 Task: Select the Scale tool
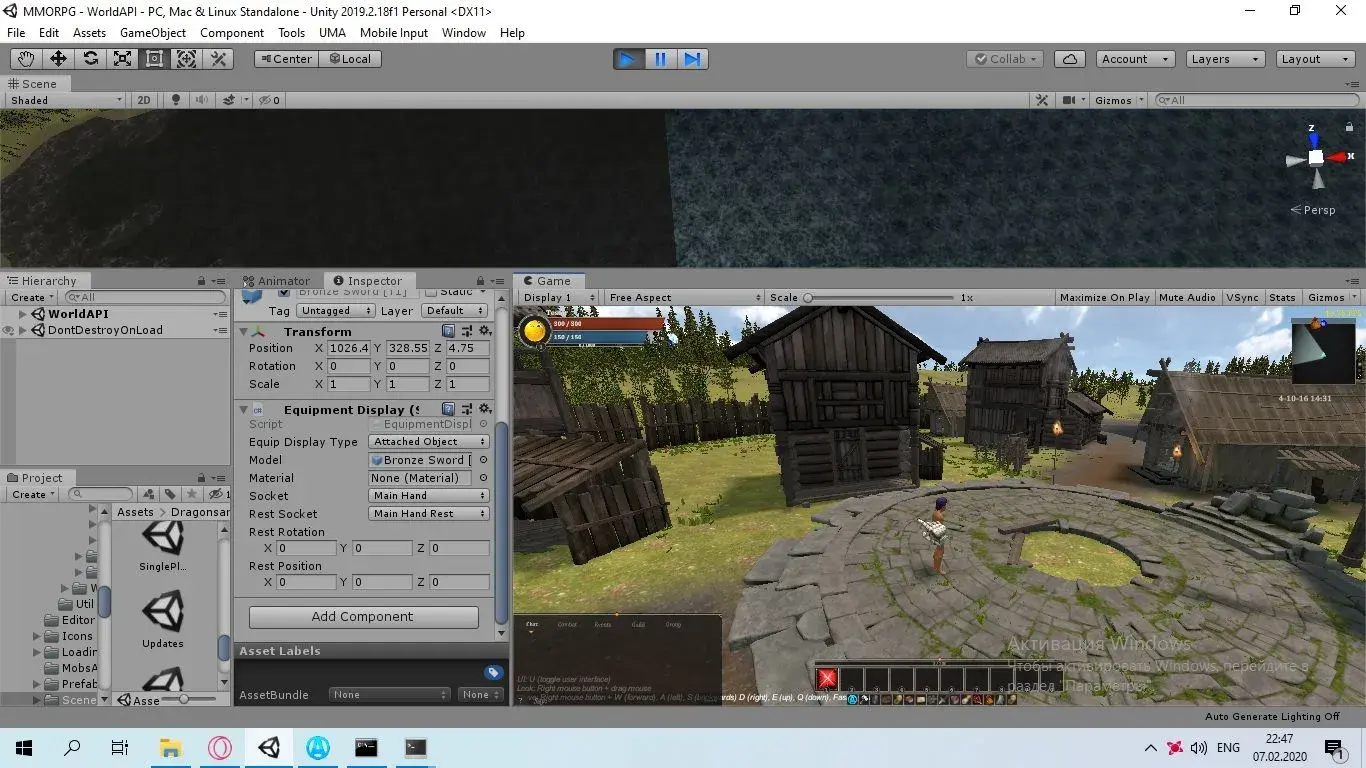122,59
